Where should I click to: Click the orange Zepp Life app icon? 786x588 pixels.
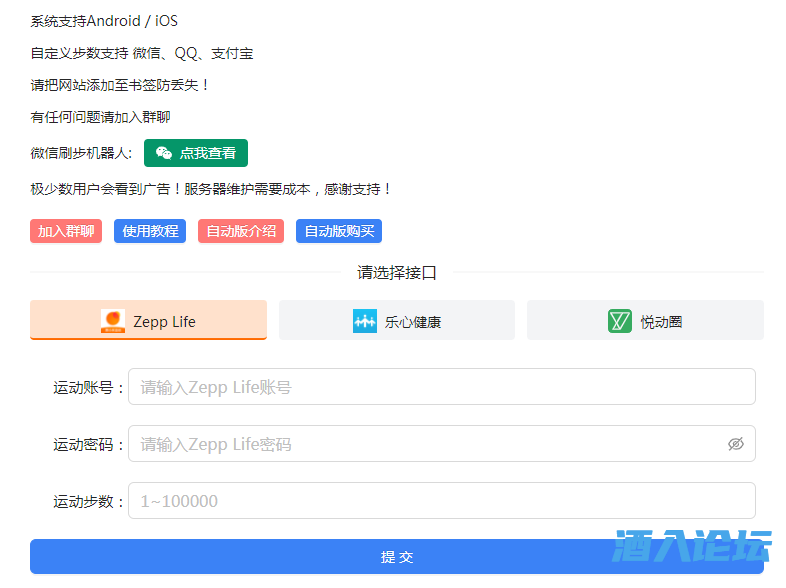pos(113,321)
